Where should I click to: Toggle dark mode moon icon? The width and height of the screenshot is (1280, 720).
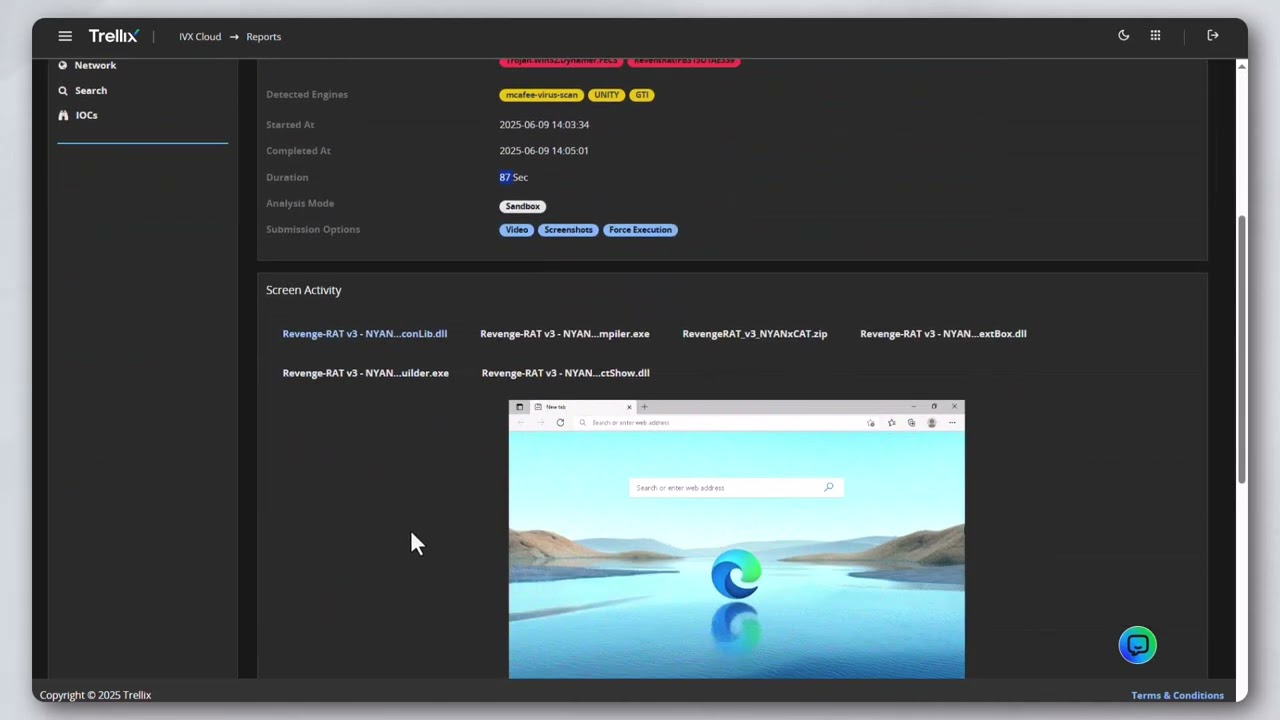coord(1124,36)
